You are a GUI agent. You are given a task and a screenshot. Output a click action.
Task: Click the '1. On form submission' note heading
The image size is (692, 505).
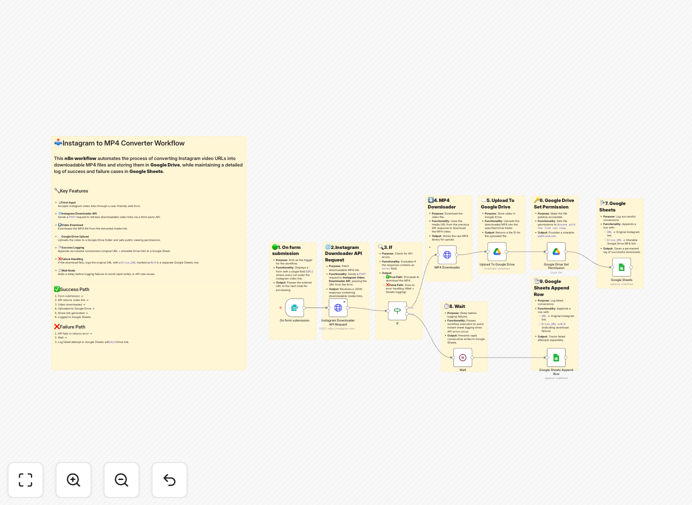pyautogui.click(x=288, y=250)
